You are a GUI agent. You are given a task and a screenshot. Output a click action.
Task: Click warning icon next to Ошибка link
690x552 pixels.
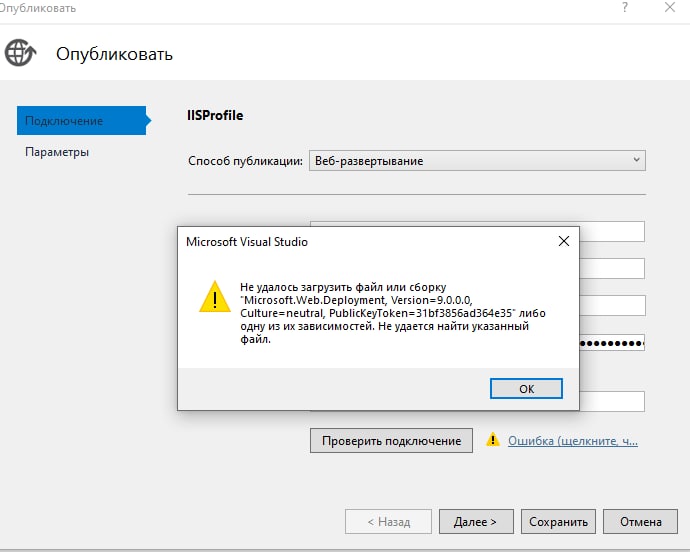pos(493,439)
